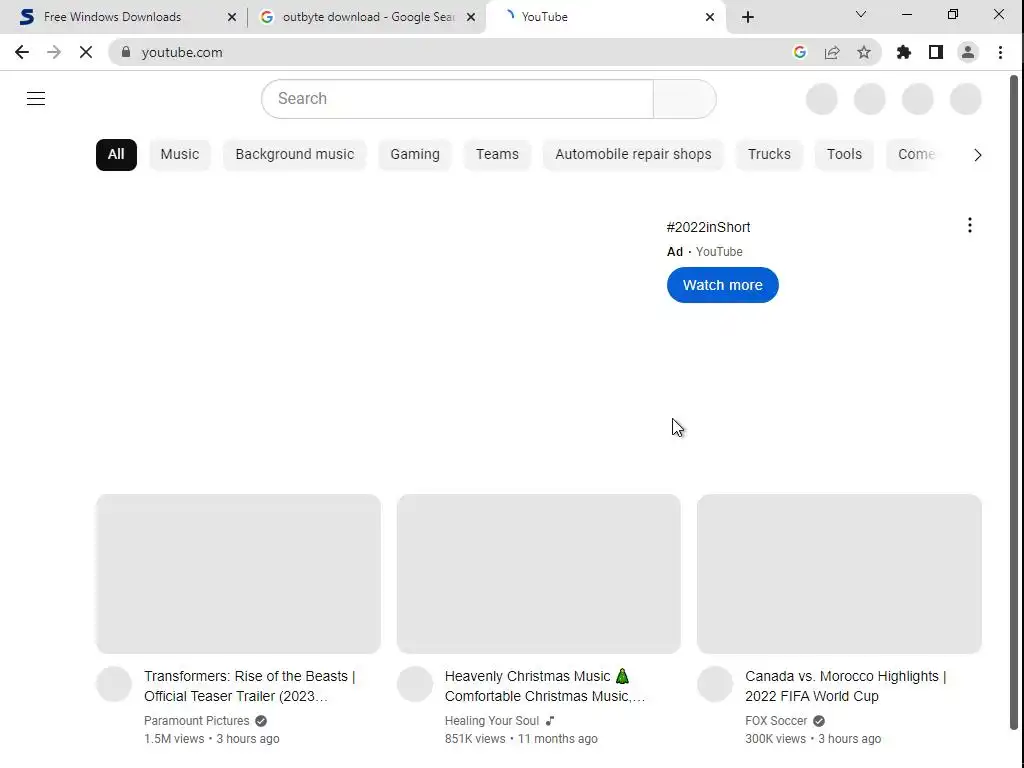
Task: Click Paramount Pictures channel avatar placeholder
Action: click(114, 684)
